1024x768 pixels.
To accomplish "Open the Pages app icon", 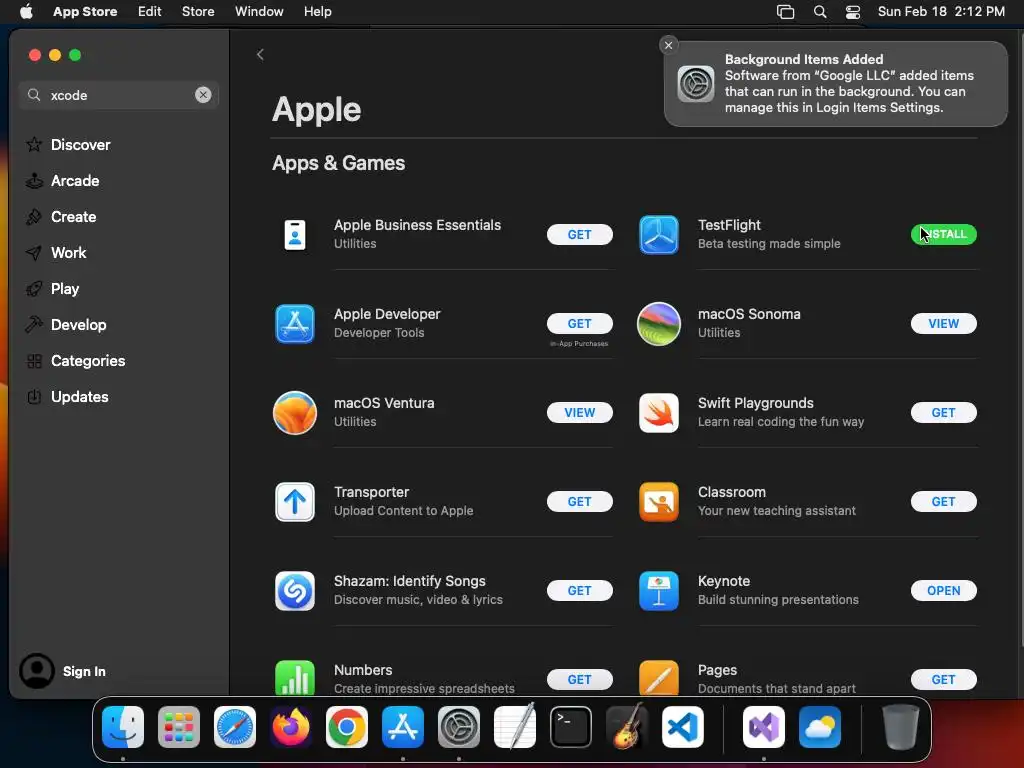I will (x=658, y=677).
